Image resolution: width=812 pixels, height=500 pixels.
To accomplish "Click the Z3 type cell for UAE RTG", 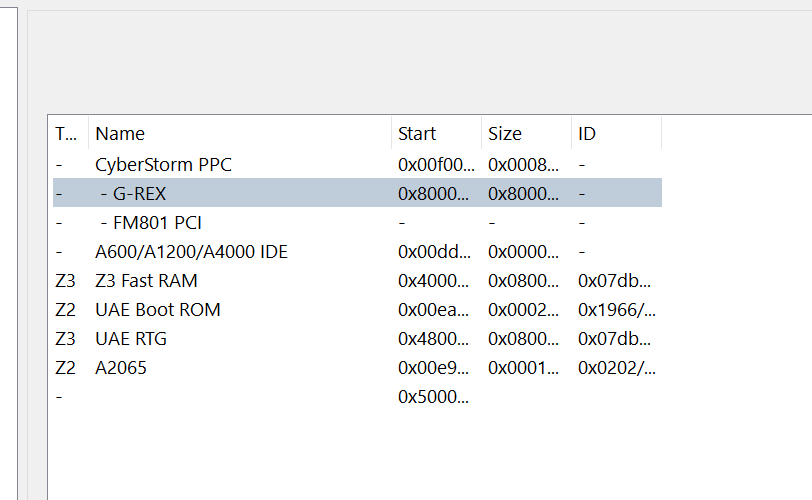I will pyautogui.click(x=65, y=339).
